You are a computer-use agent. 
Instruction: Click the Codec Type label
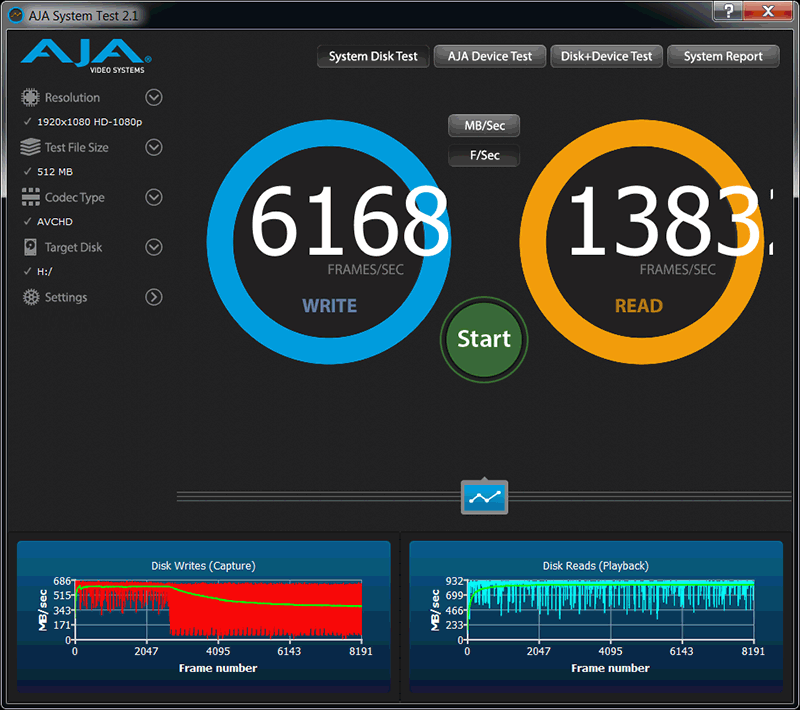[x=74, y=197]
